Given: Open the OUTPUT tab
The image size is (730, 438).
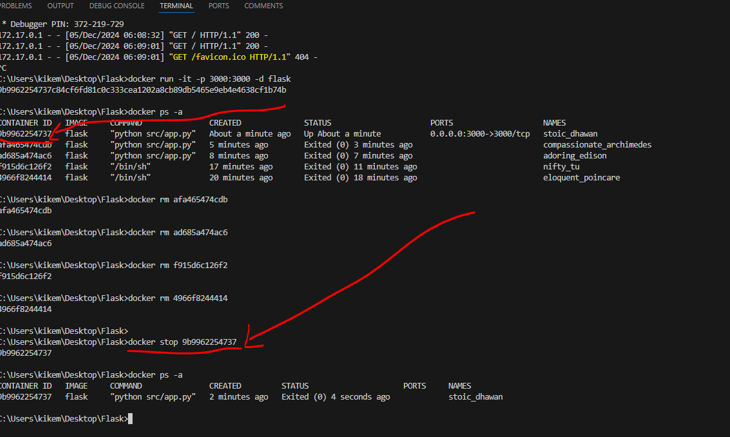Looking at the screenshot, I should pos(60,6).
